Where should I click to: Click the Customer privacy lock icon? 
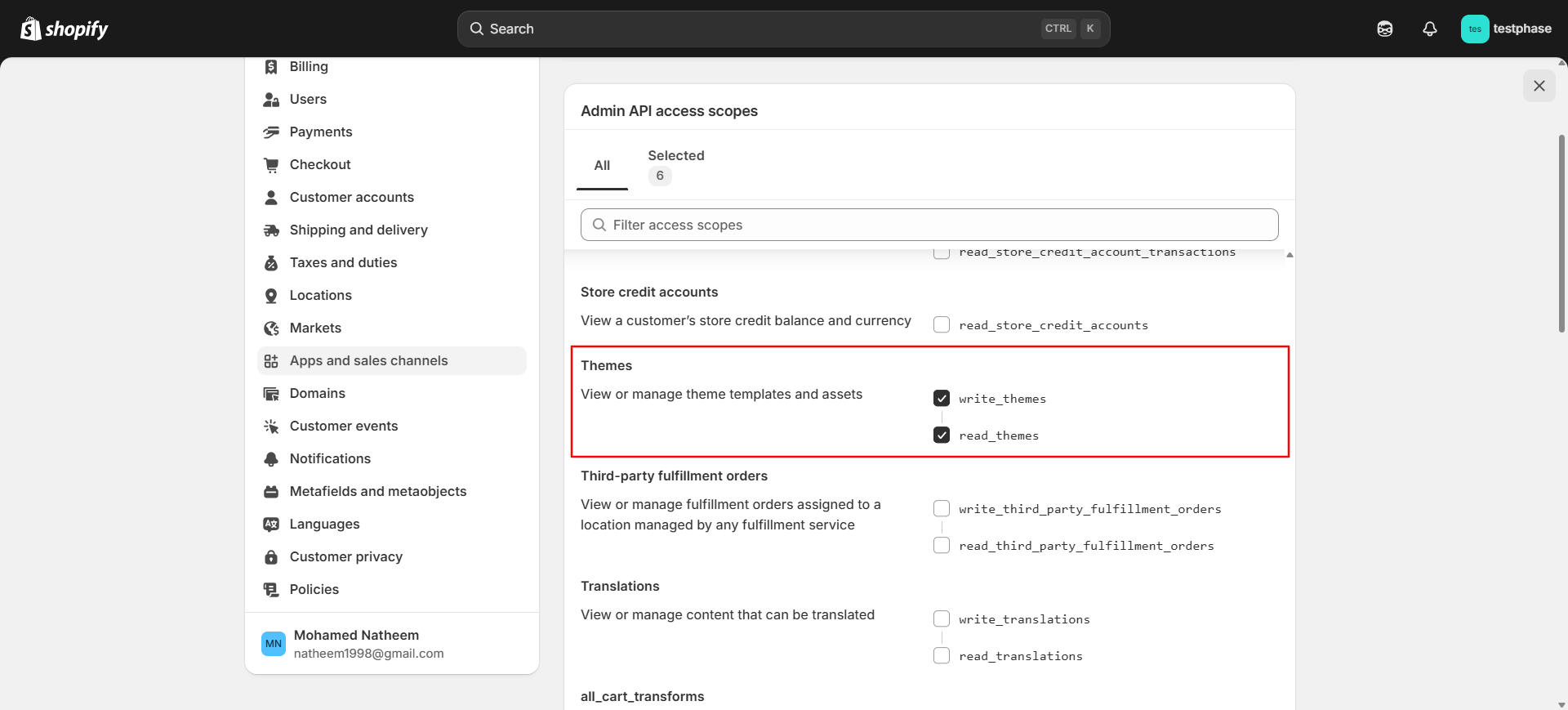point(271,557)
